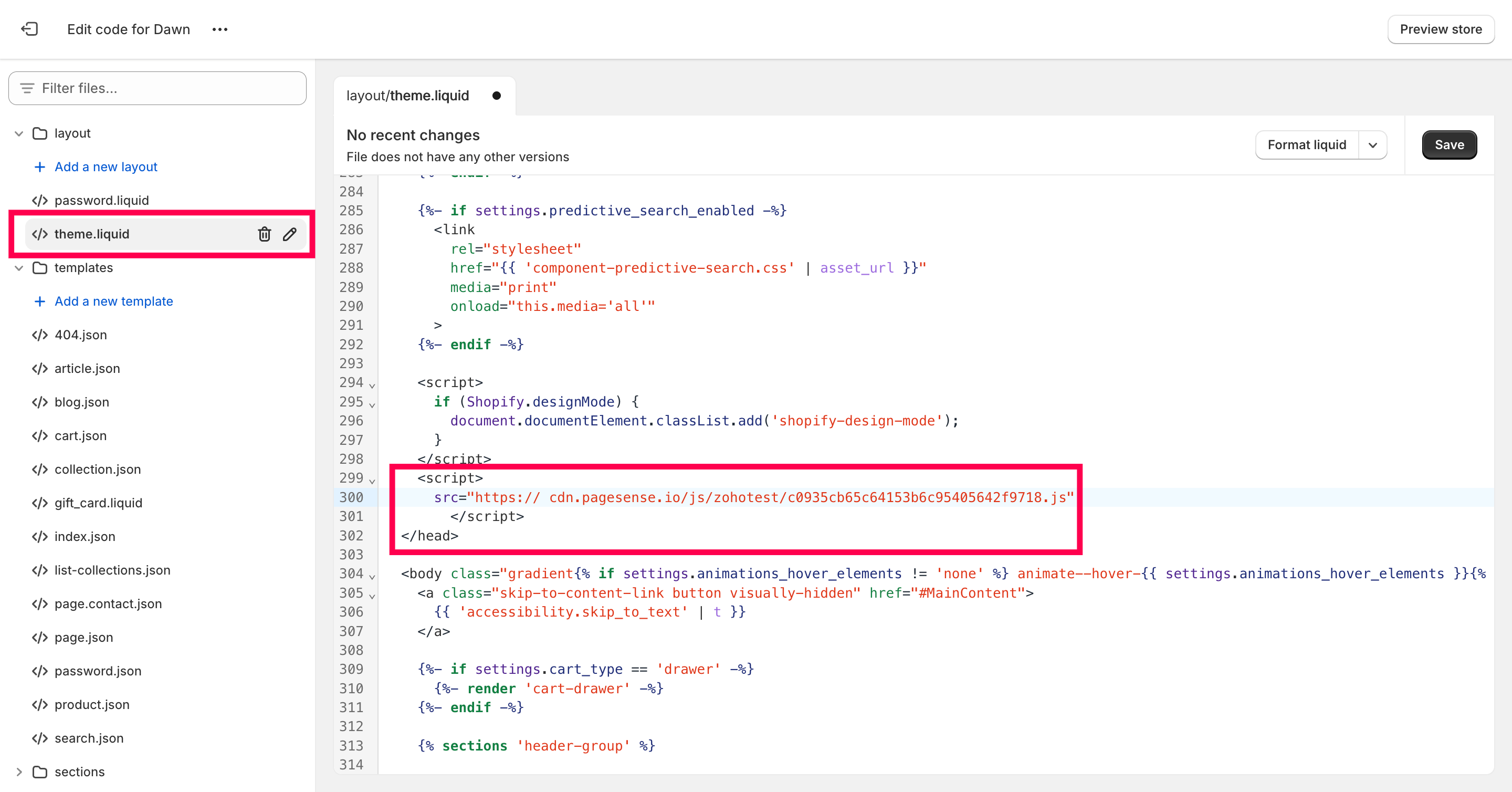Collapse the templates folder
The image size is (1512, 792).
coord(19,268)
